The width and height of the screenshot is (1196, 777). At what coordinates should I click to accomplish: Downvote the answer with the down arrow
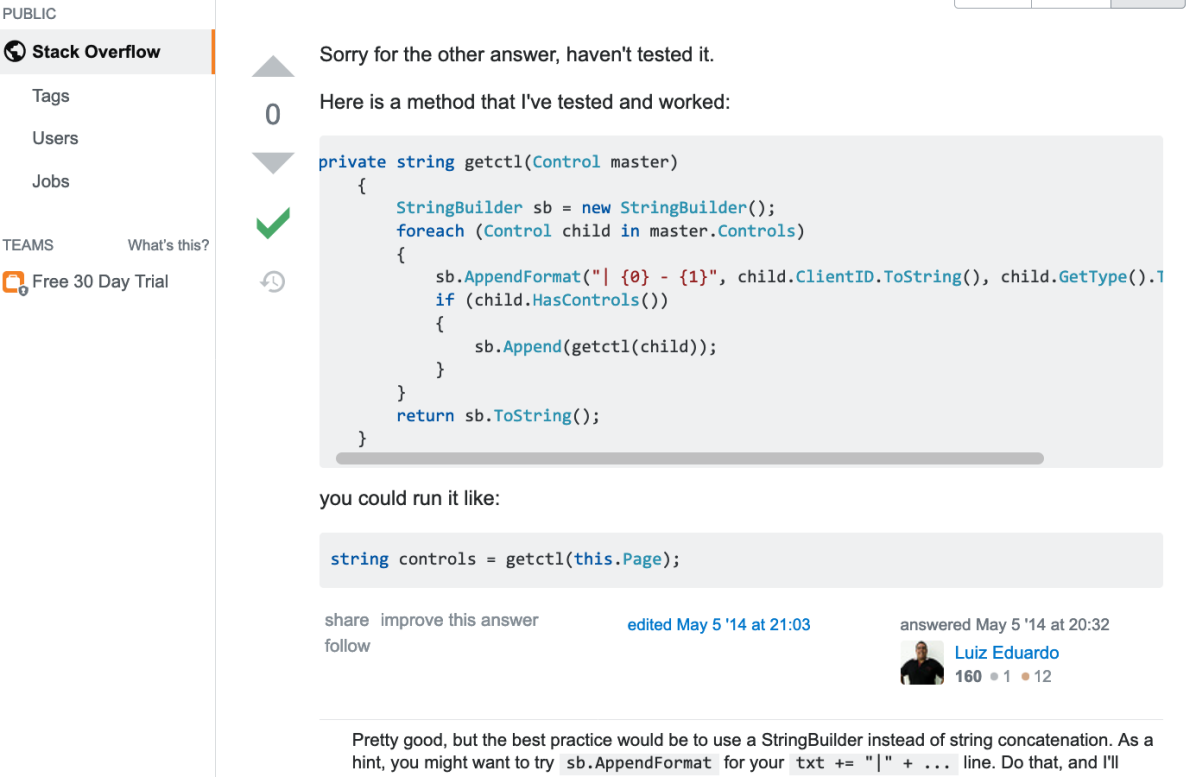(273, 162)
